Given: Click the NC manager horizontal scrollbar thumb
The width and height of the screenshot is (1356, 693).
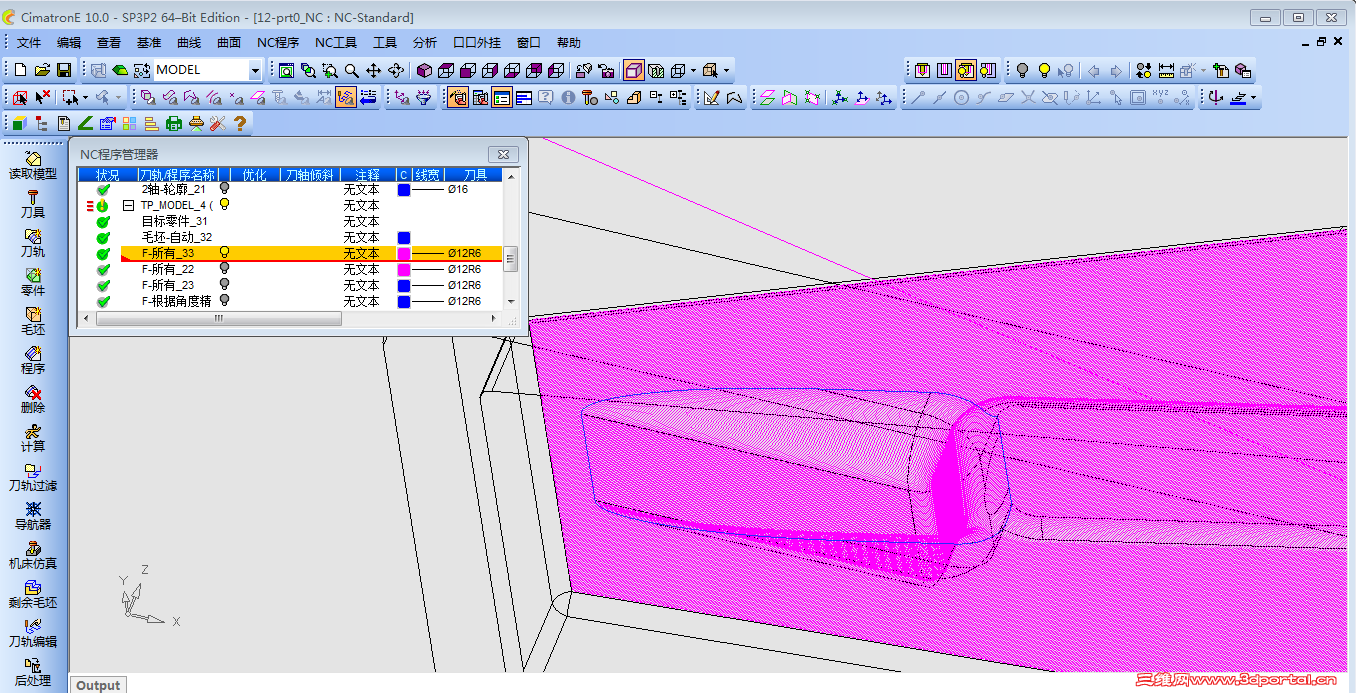Looking at the screenshot, I should pyautogui.click(x=219, y=318).
